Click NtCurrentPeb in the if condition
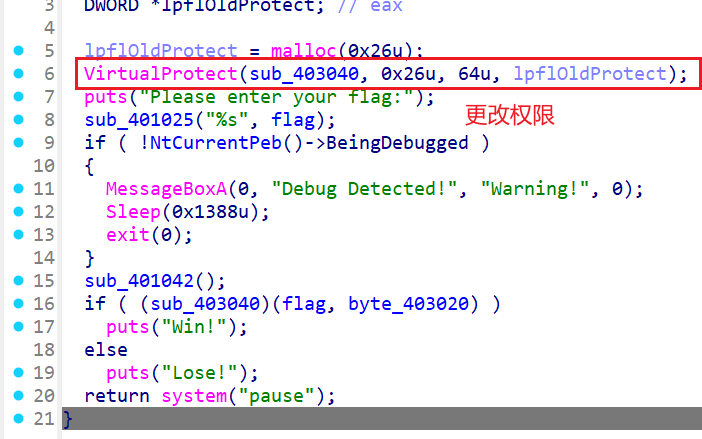Image resolution: width=702 pixels, height=439 pixels. (x=215, y=143)
